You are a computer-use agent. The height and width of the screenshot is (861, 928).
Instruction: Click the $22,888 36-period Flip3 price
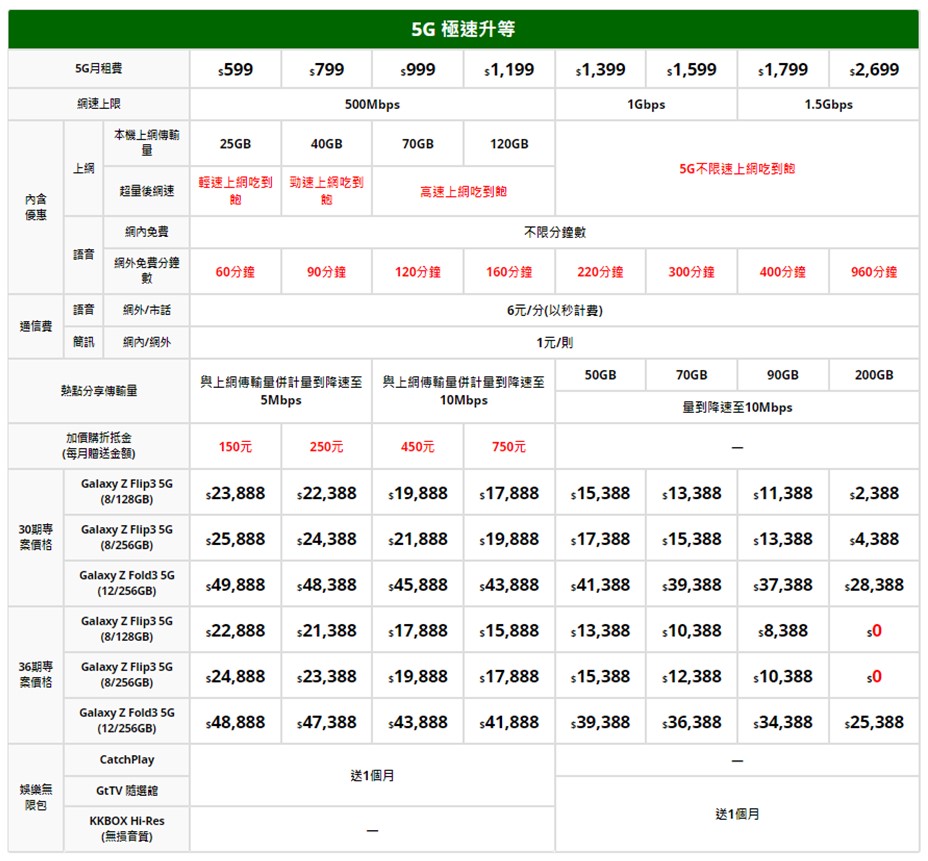pyautogui.click(x=236, y=630)
